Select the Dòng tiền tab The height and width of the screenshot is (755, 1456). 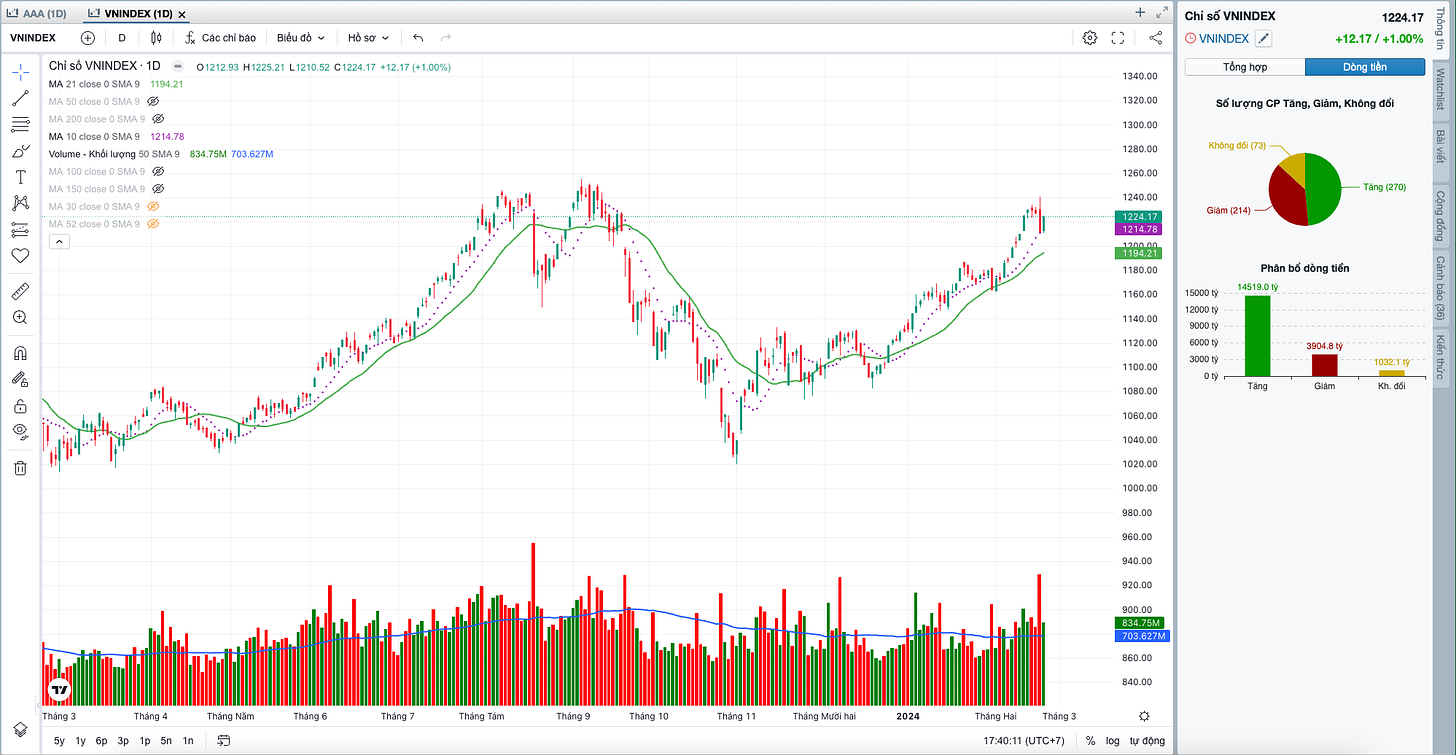tap(1365, 67)
